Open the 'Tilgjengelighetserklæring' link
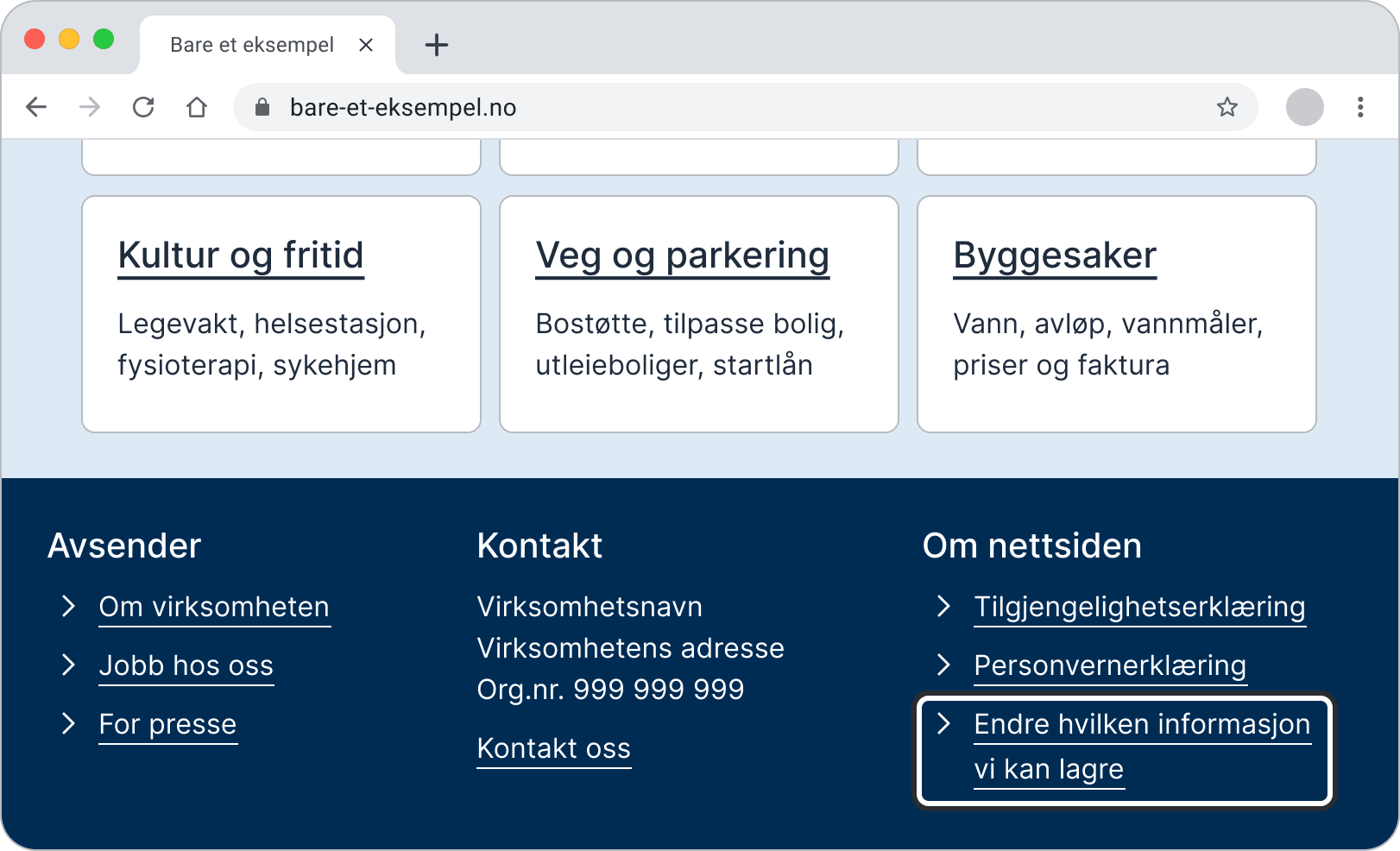 click(1139, 608)
